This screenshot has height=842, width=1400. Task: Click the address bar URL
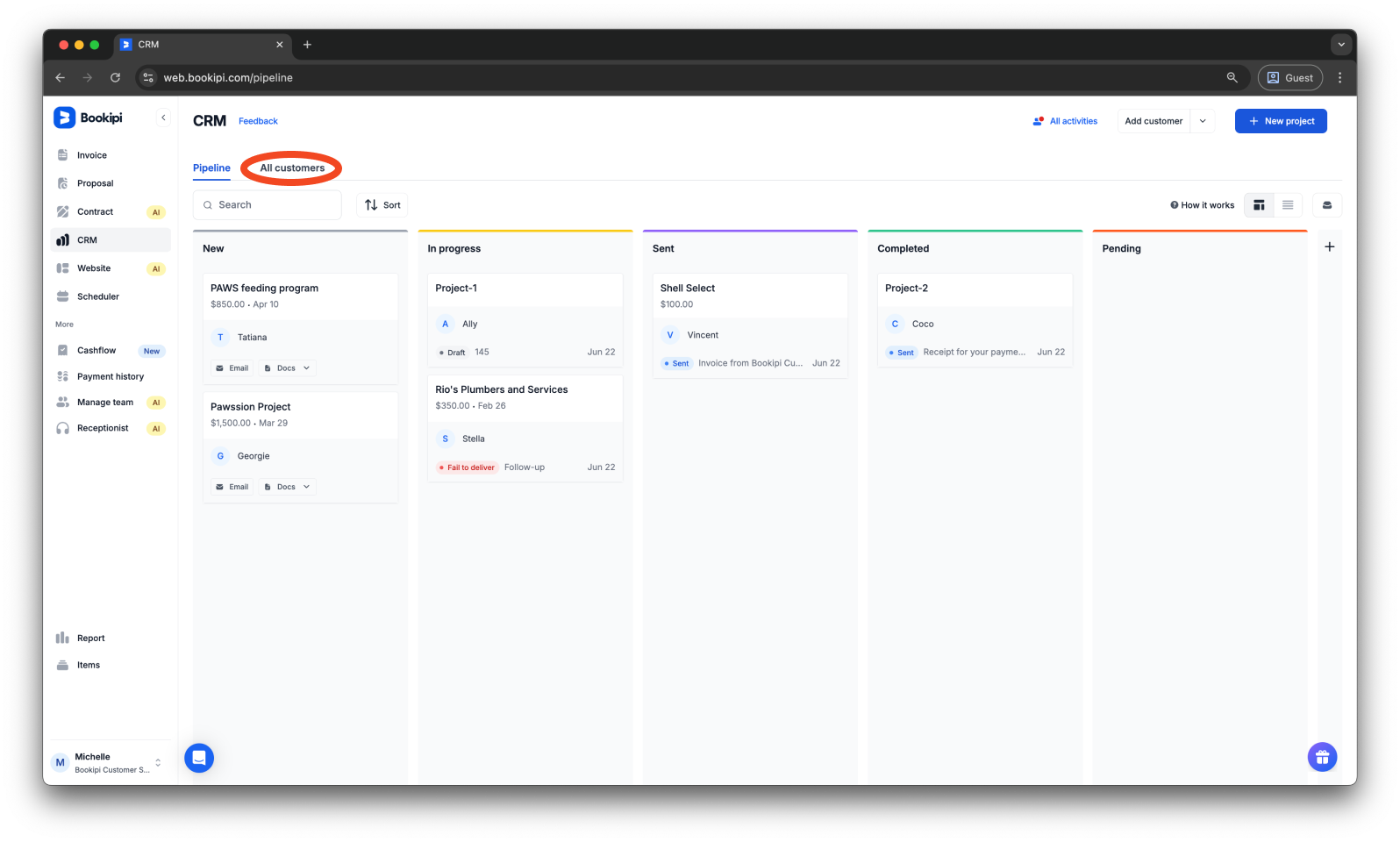pos(228,78)
